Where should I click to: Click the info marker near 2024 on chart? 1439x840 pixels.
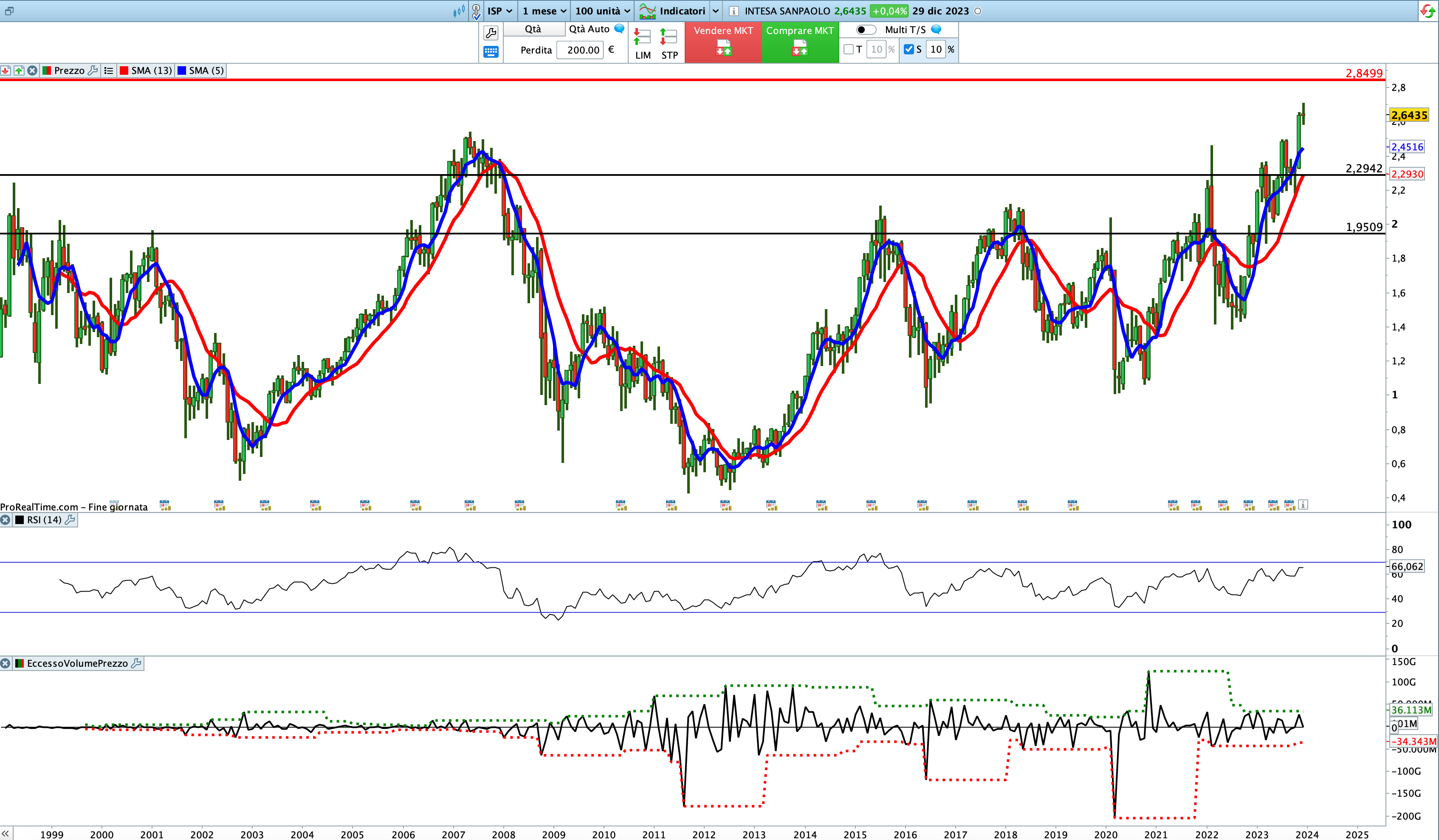1303,504
